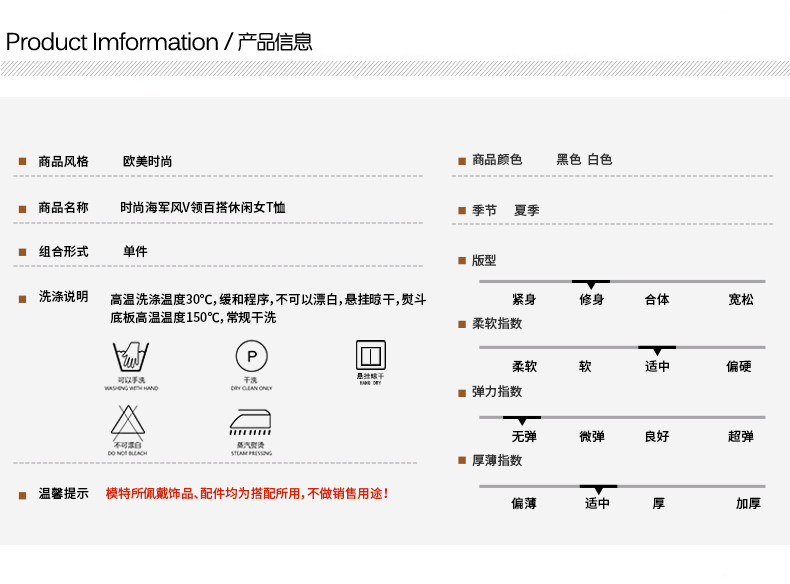Click the caption 'DO NOT BLEACH'
This screenshot has height=584, width=790.
(127, 453)
